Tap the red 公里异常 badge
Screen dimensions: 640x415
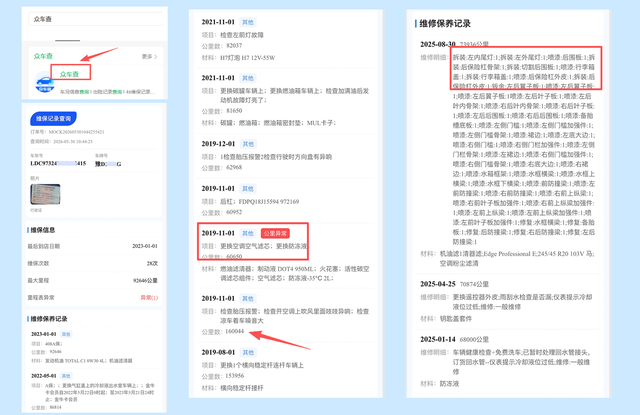click(x=275, y=233)
